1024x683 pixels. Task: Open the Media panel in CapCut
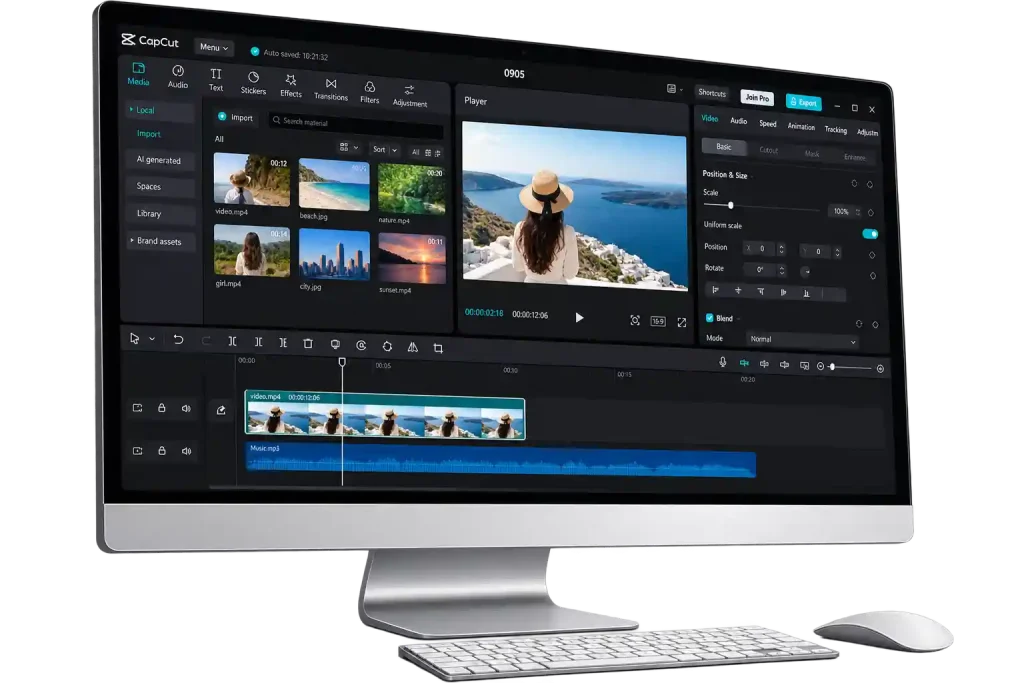138,74
